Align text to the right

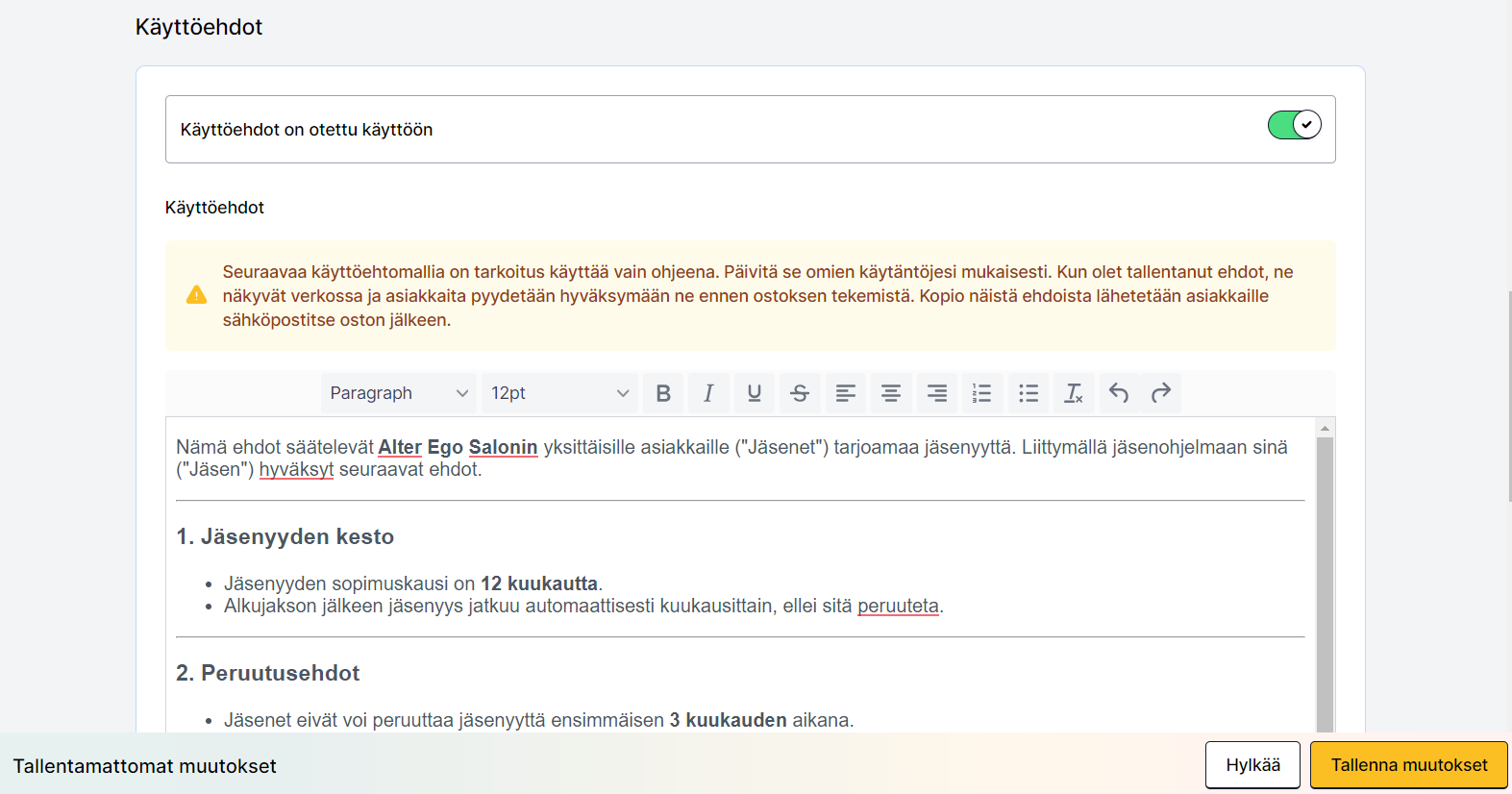936,393
